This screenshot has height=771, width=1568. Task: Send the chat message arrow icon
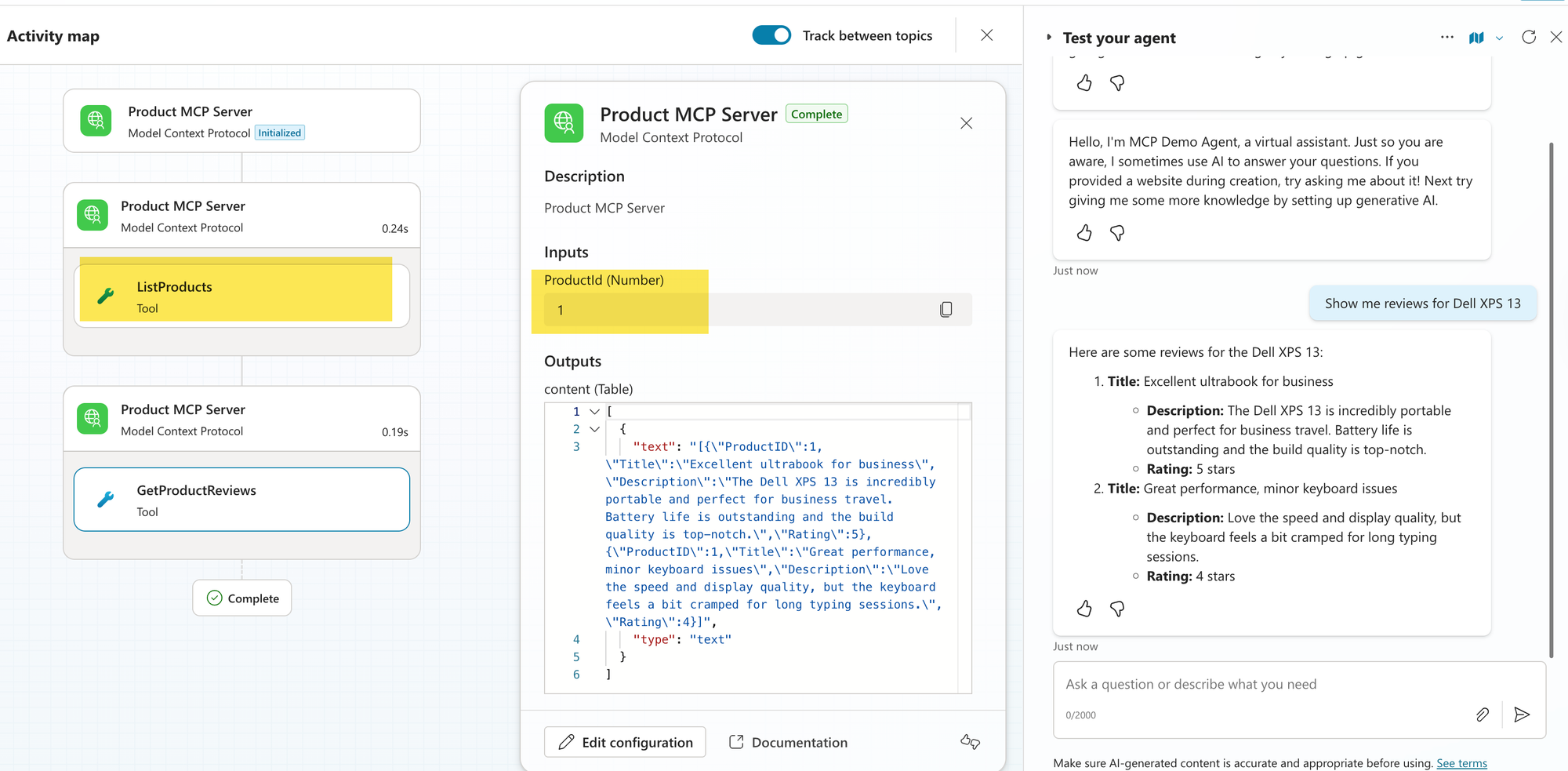1522,715
